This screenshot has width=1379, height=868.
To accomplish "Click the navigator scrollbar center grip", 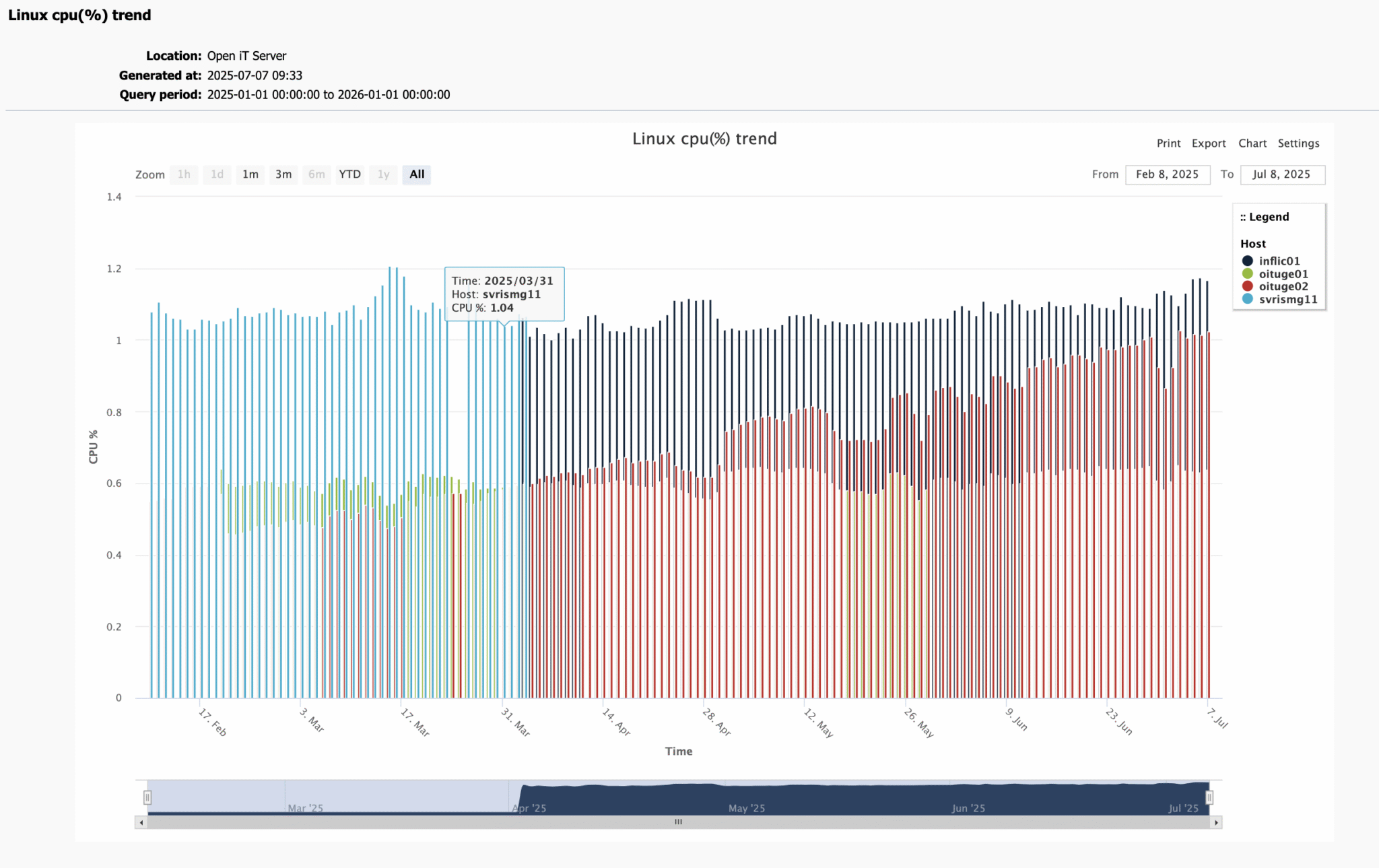I will [678, 822].
